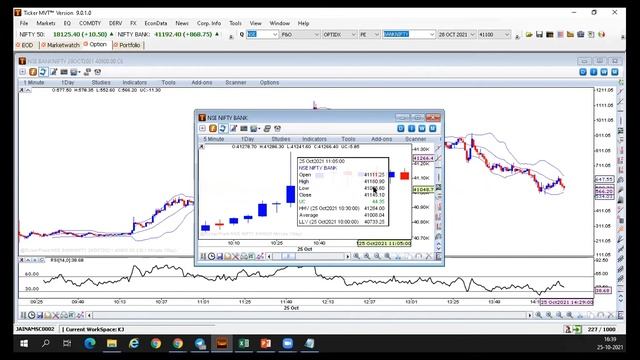
Task: Click the first zoom magnifier in NIFTY BANK window
Action: point(356,256)
